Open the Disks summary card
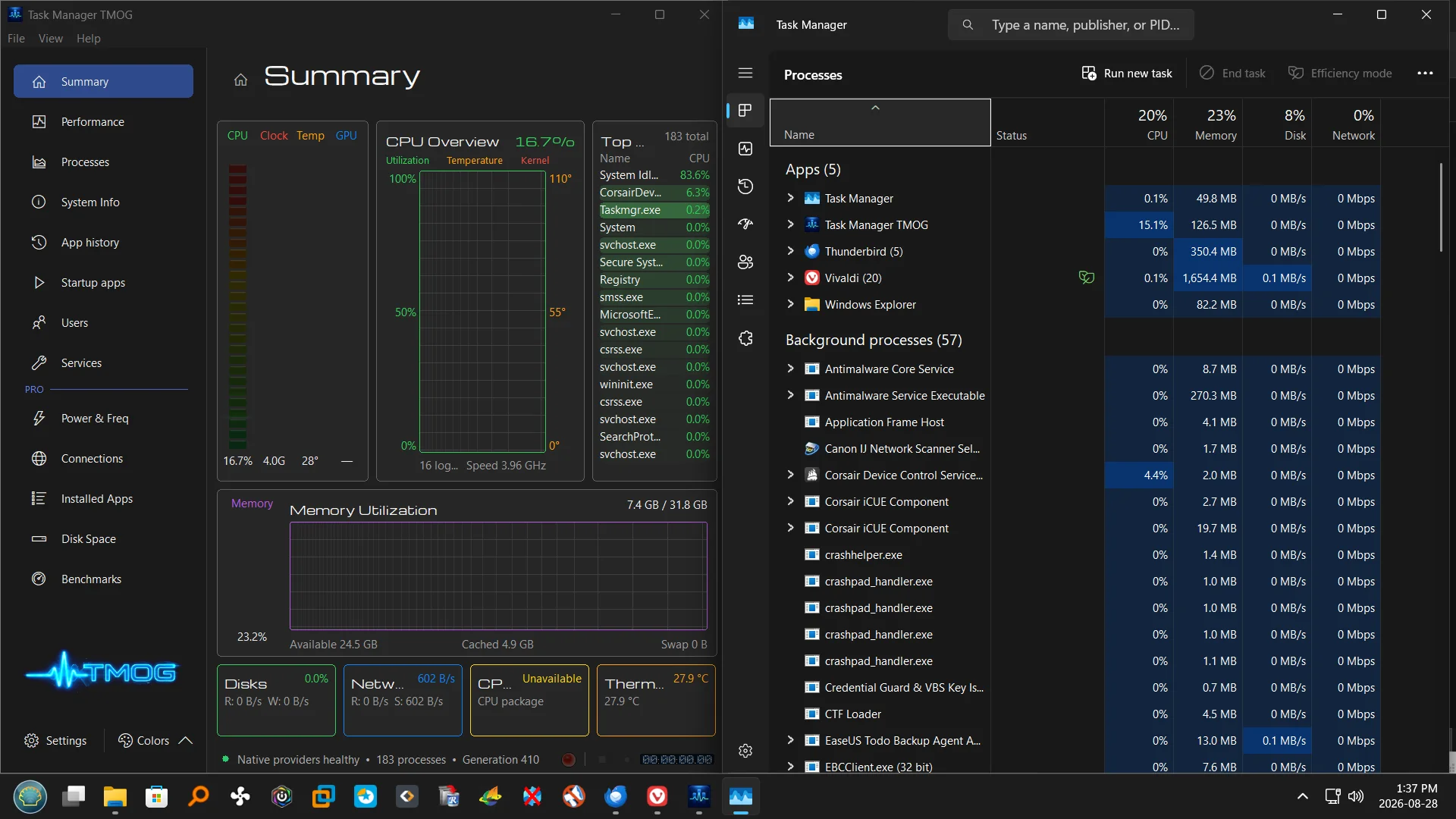 coord(276,700)
